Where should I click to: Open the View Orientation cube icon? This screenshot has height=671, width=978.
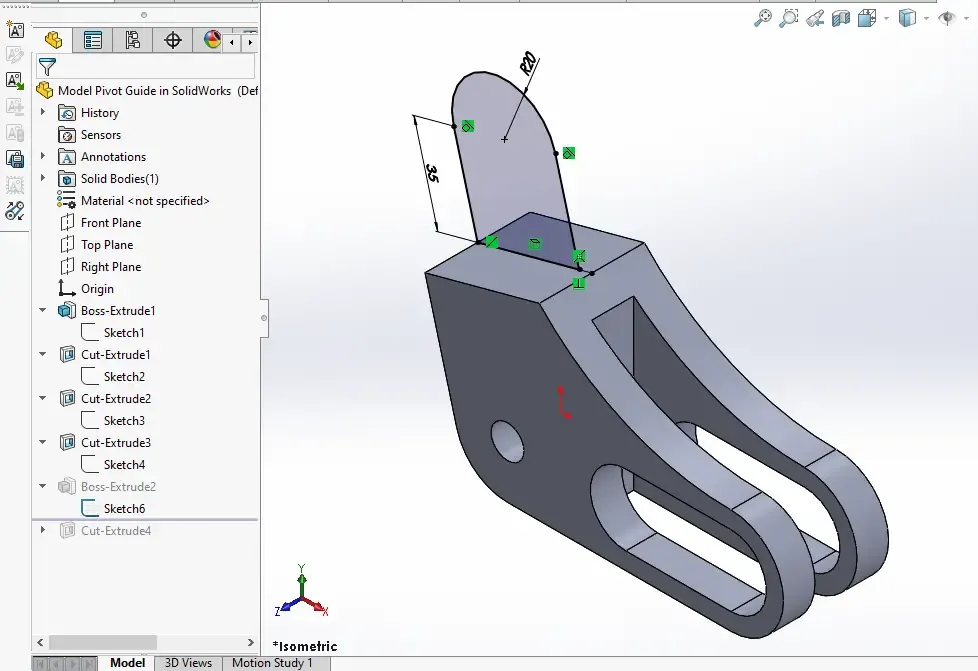[867, 18]
